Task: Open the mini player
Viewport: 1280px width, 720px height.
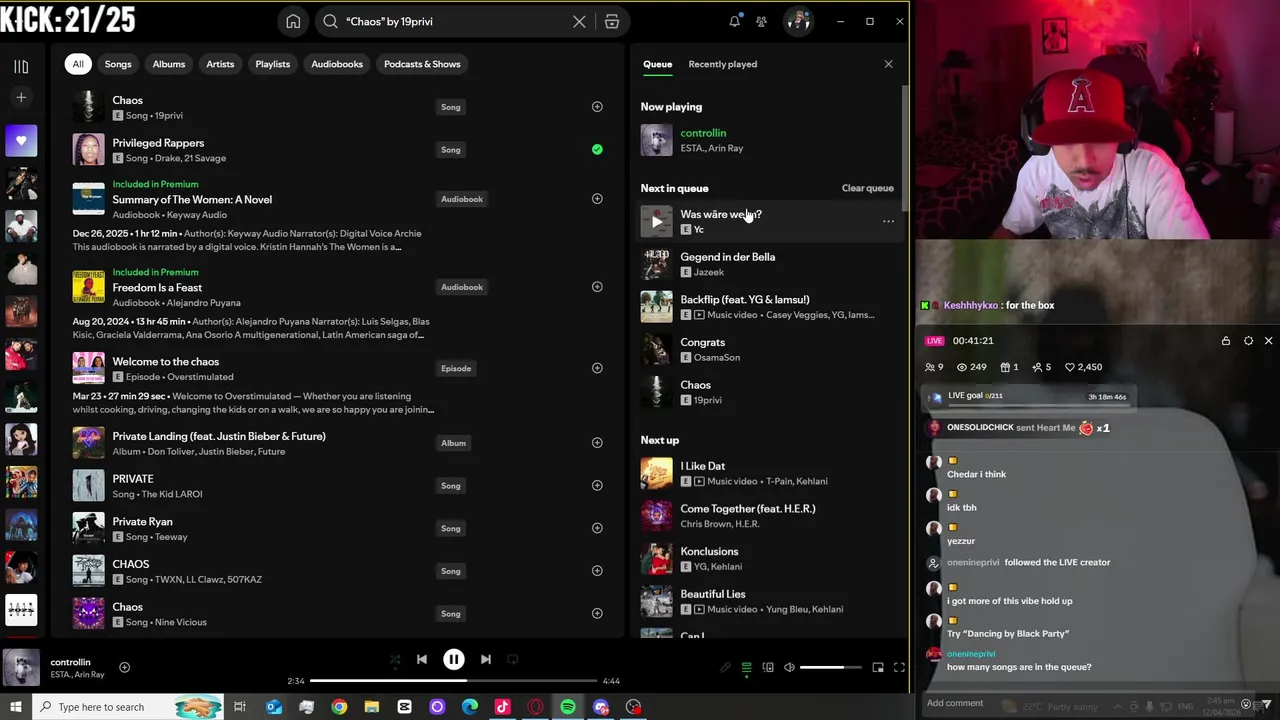Action: click(878, 668)
